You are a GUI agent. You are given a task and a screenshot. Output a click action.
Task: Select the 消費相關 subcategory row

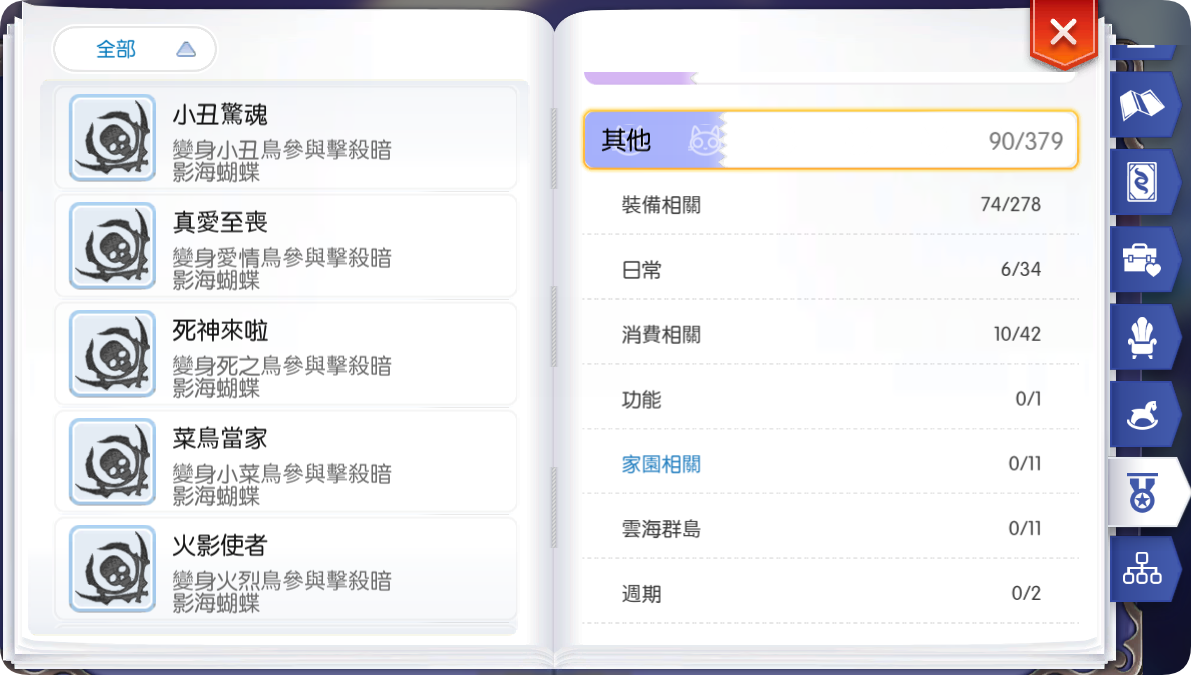(830, 334)
